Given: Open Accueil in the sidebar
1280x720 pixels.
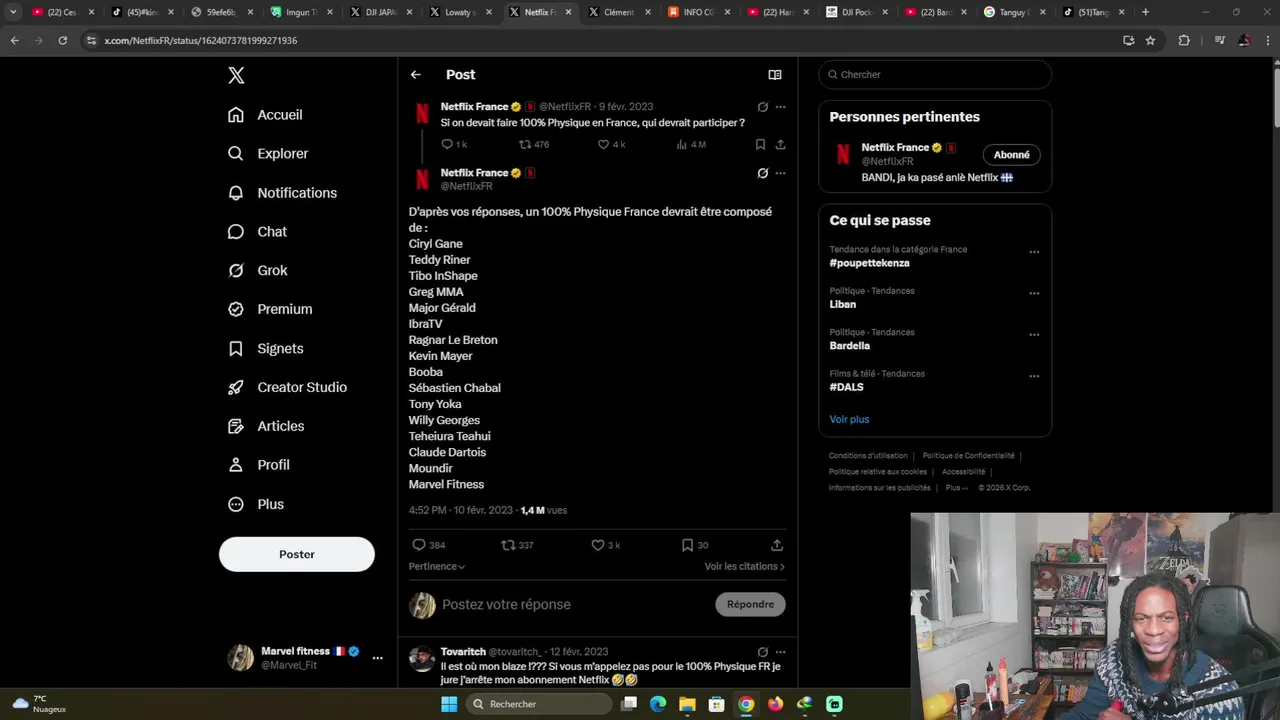Looking at the screenshot, I should (265, 115).
